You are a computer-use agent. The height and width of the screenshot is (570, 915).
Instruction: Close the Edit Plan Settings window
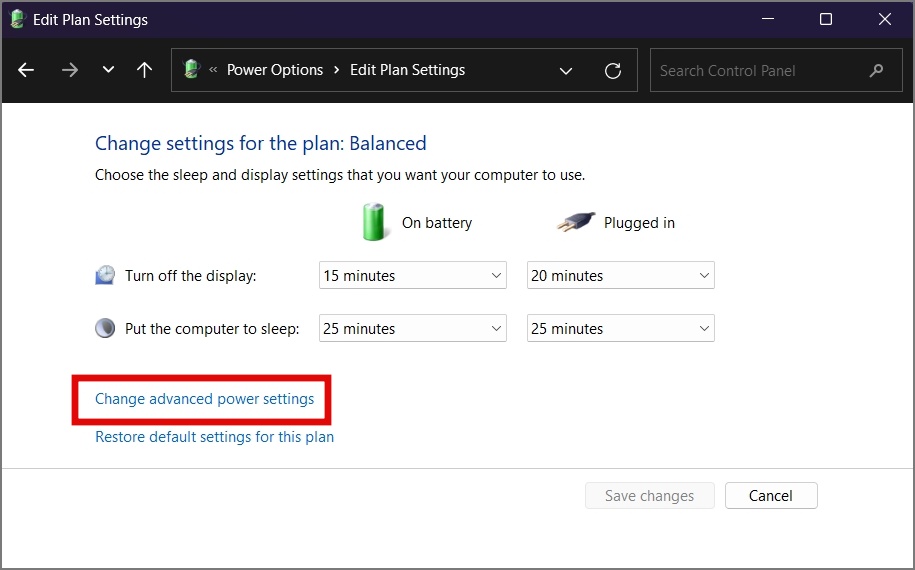885,19
